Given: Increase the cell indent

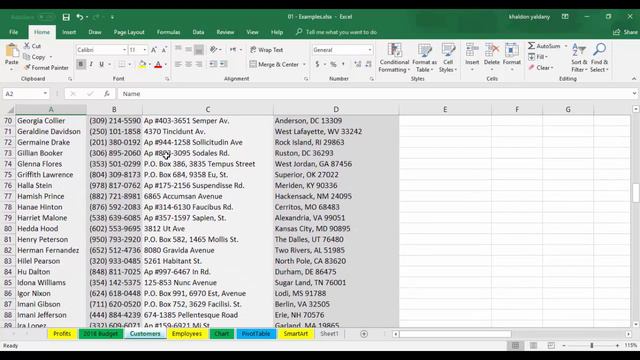Looking at the screenshot, I should tap(224, 64).
